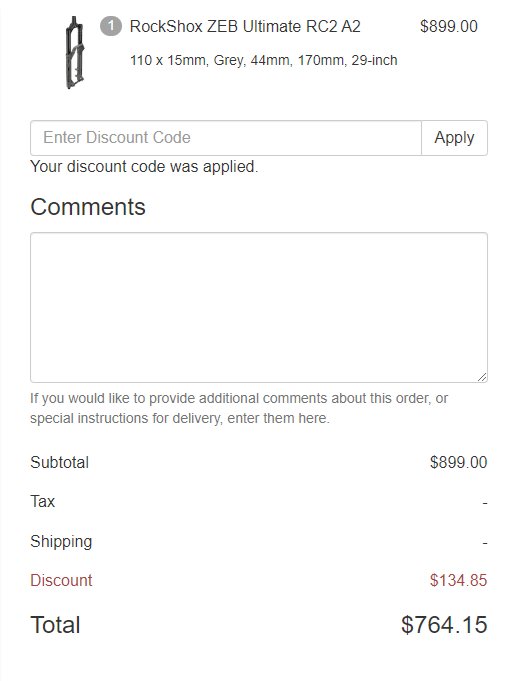Click the discount applied confirmation message

[x=144, y=167]
